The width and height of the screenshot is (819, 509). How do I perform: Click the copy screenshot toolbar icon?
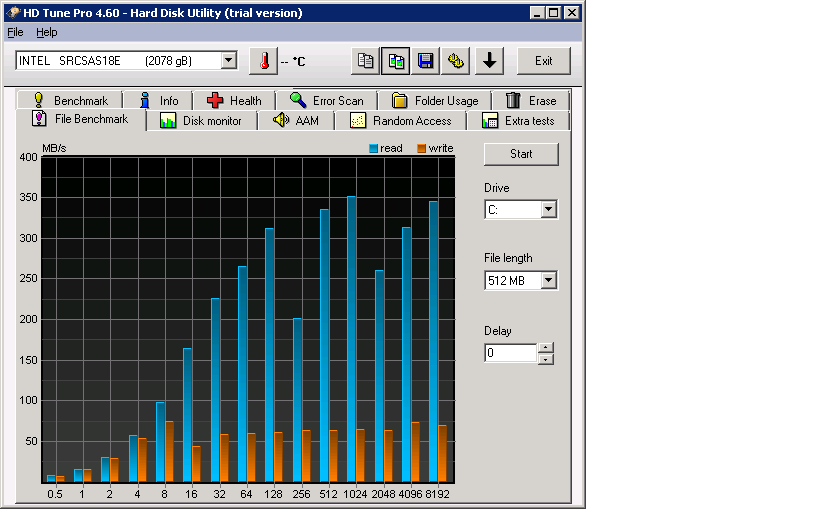pyautogui.click(x=396, y=61)
